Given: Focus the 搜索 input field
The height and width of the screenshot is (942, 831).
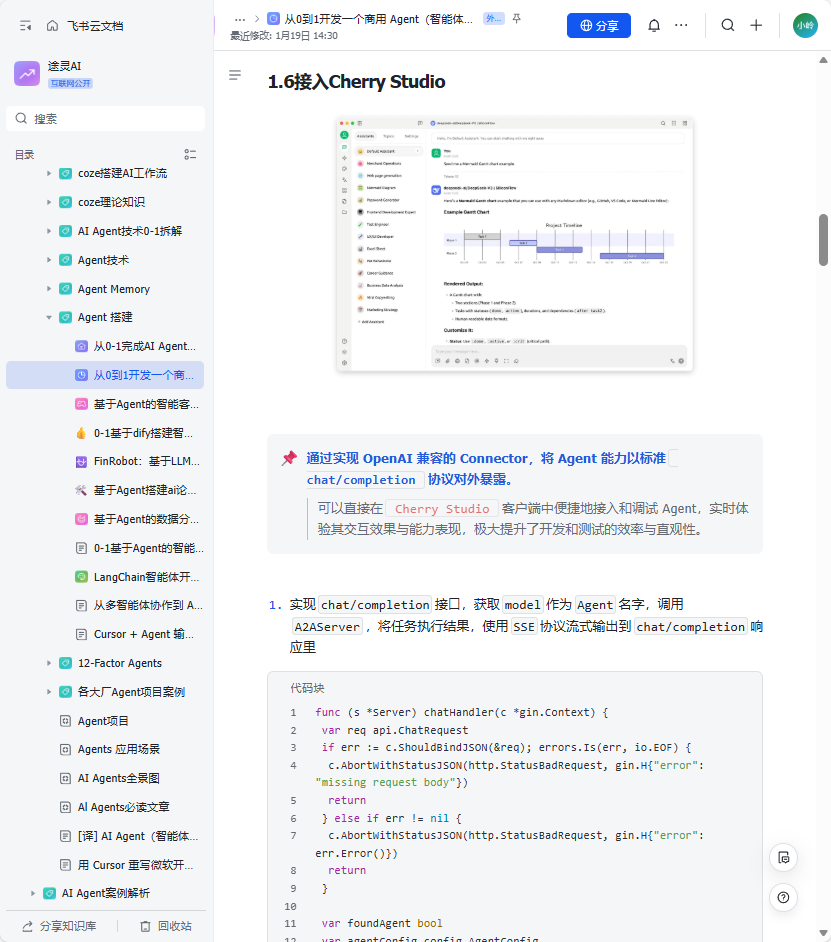Looking at the screenshot, I should click(106, 118).
